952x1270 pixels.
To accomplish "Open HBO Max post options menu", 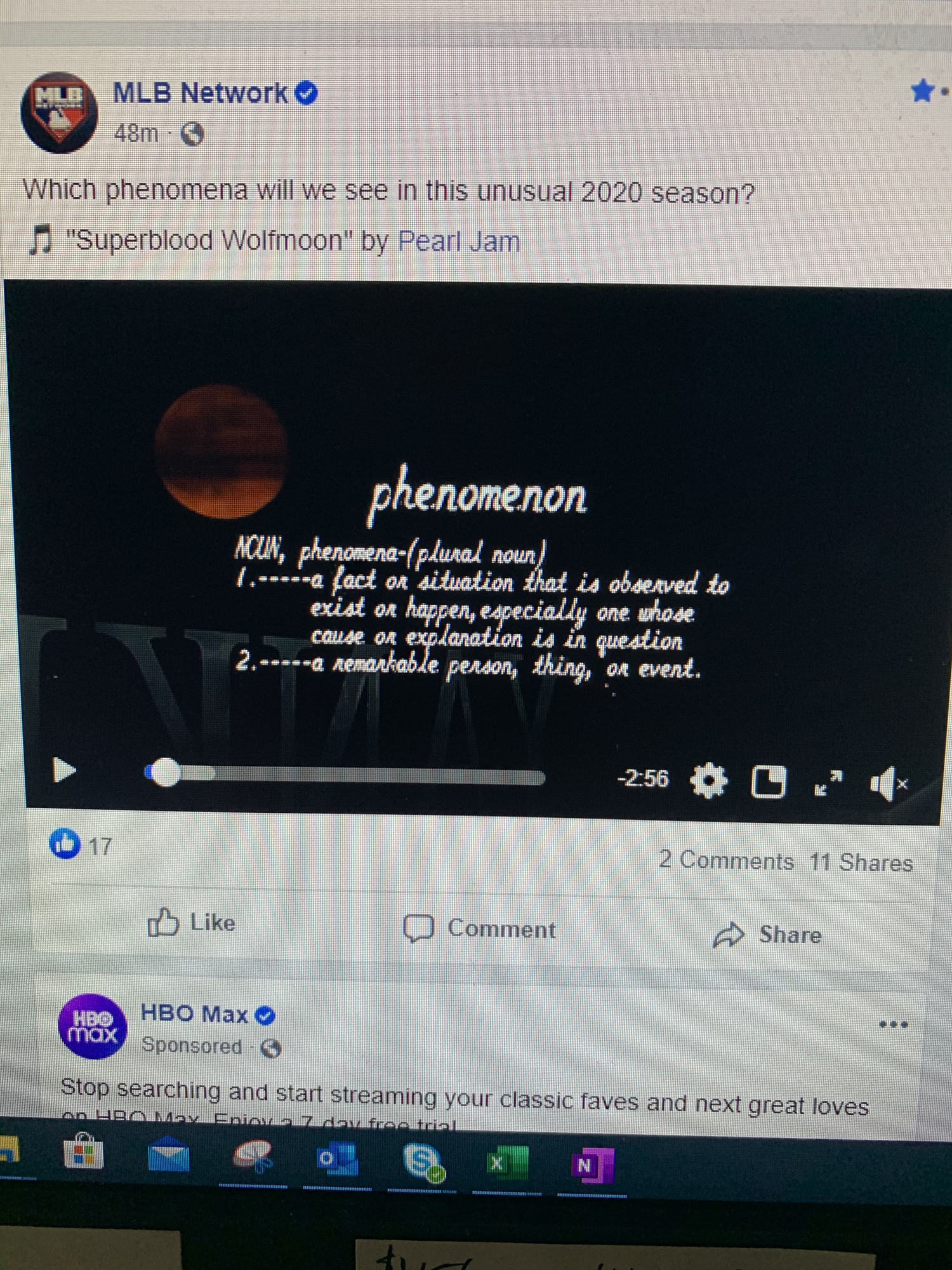I will point(894,1024).
